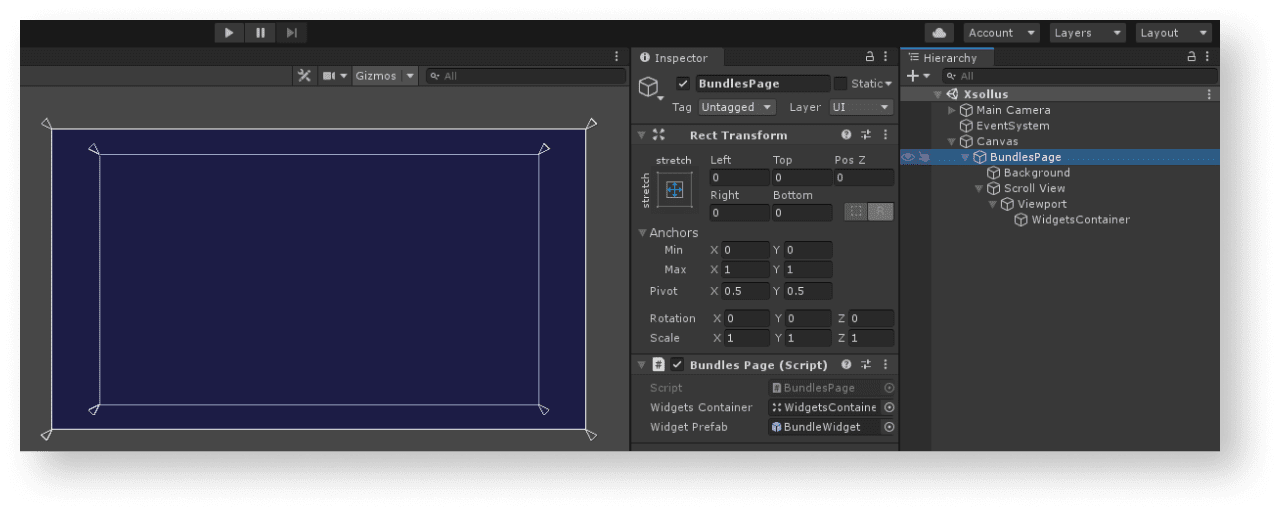Enable the Static checkbox
Viewport: 1280px width, 512px height.
point(840,84)
